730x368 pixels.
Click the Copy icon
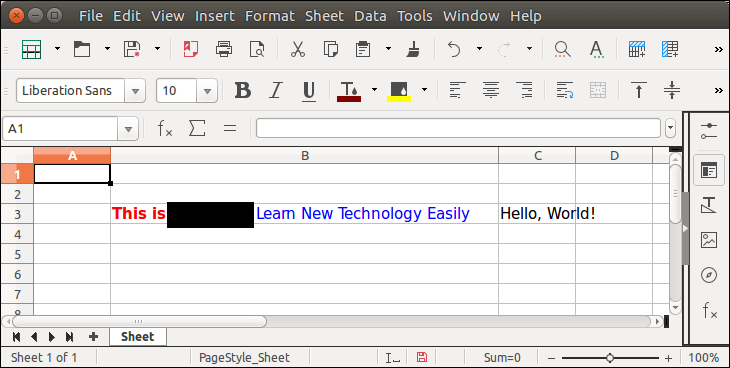(331, 49)
